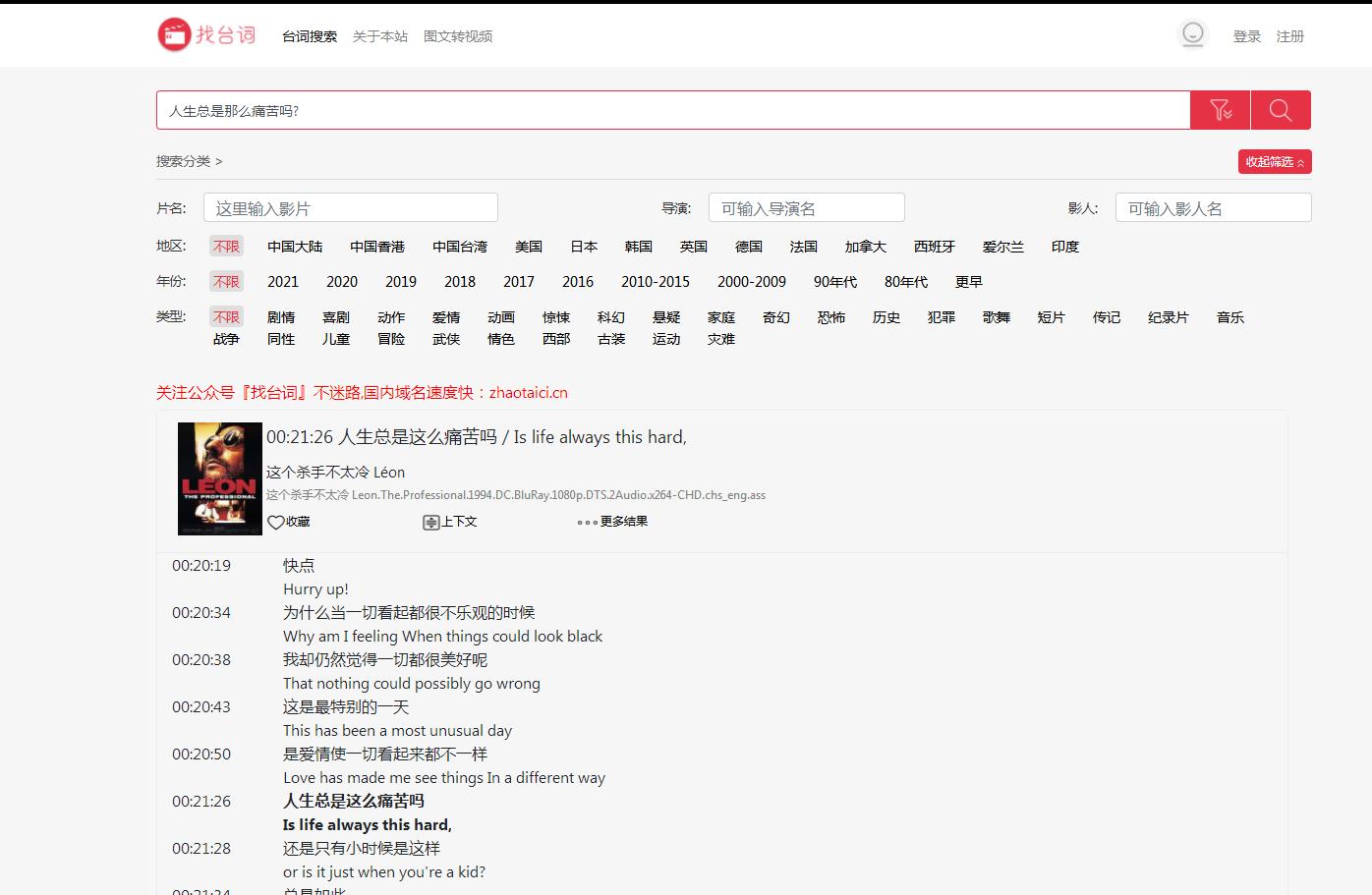Start the search via magnifier icon

1281,109
